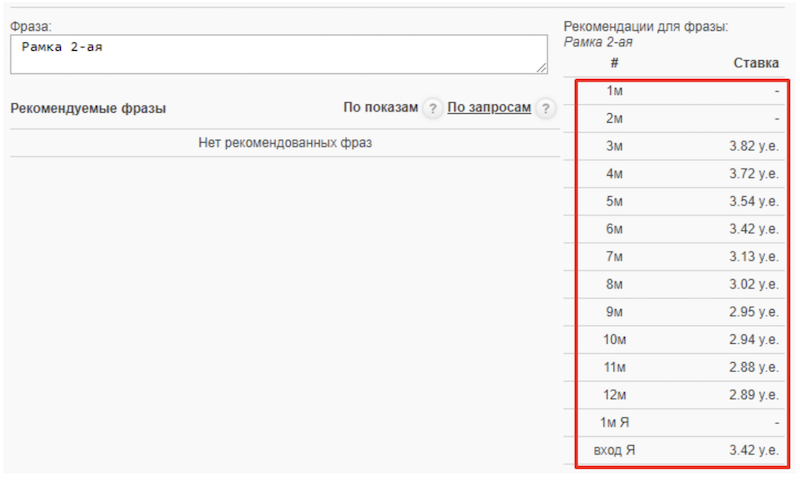Click the Ставка column header

755,63
